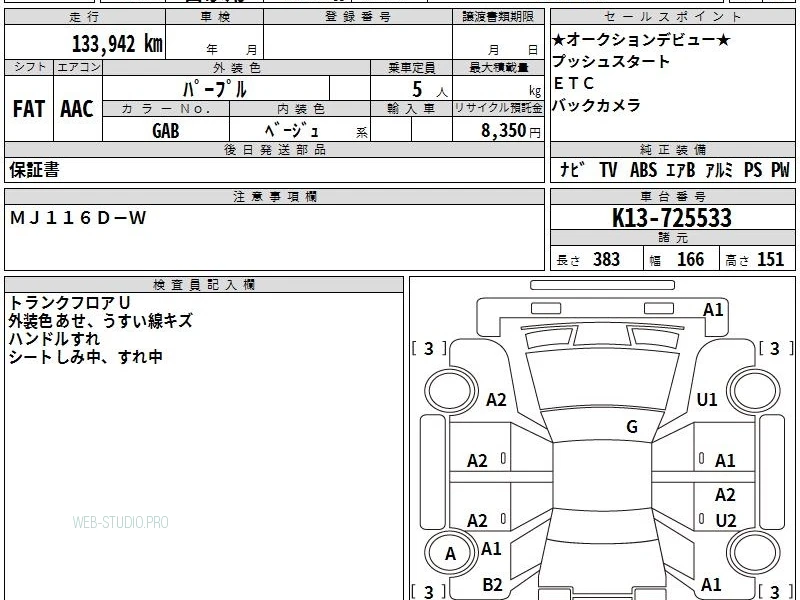Click the ナビ equipment label
The height and width of the screenshot is (600, 800).
572,169
